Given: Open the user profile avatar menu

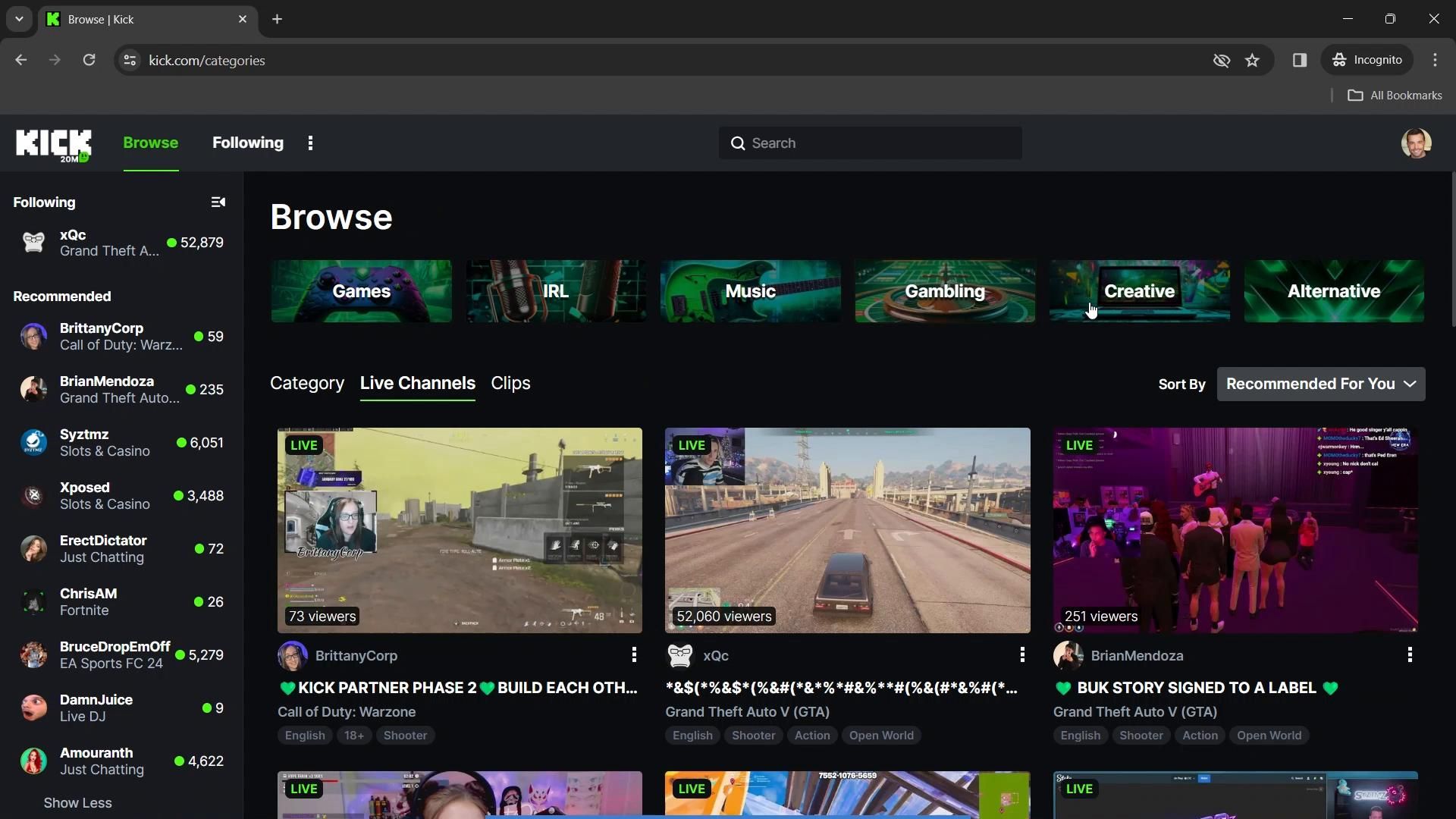Looking at the screenshot, I should point(1415,143).
